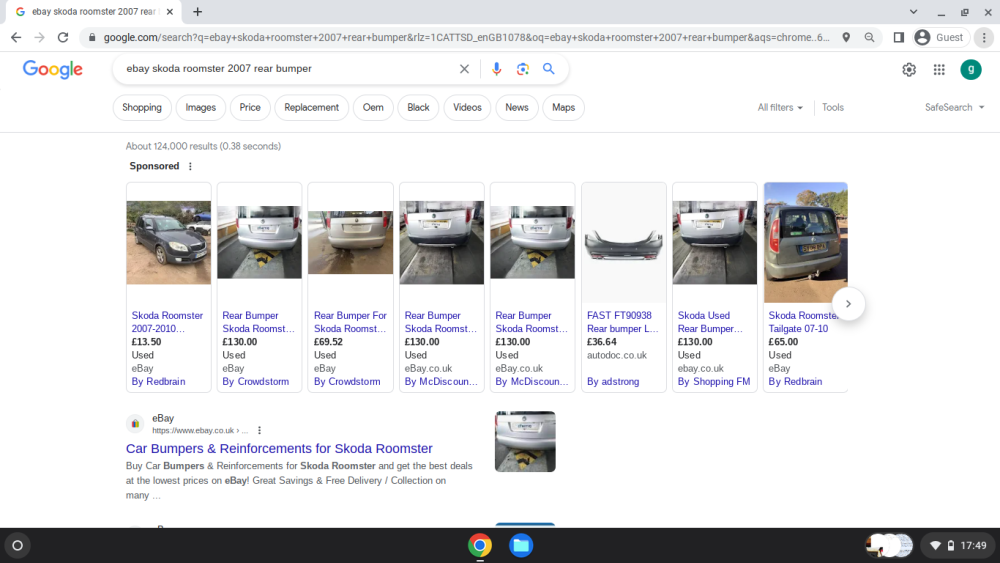Reload the current page
1000x563 pixels.
coord(62,38)
